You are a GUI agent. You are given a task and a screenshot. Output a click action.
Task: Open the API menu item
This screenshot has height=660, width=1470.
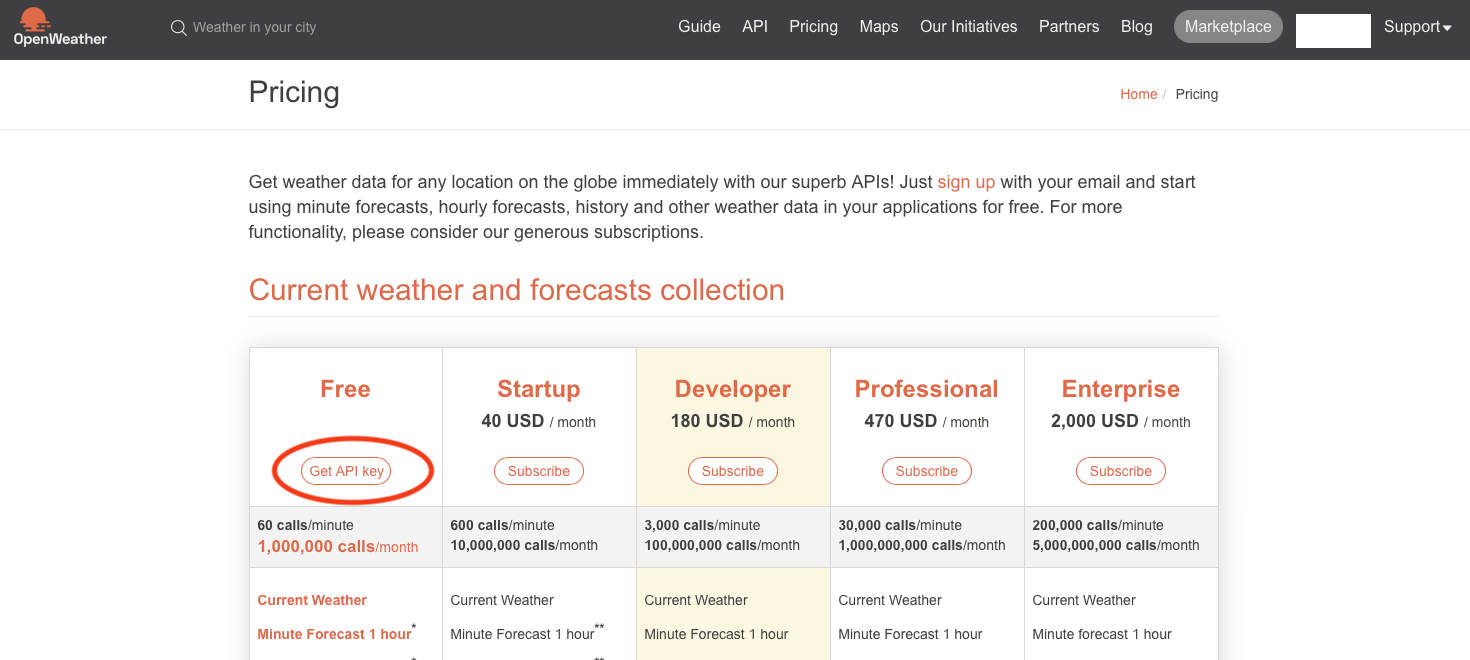755,27
